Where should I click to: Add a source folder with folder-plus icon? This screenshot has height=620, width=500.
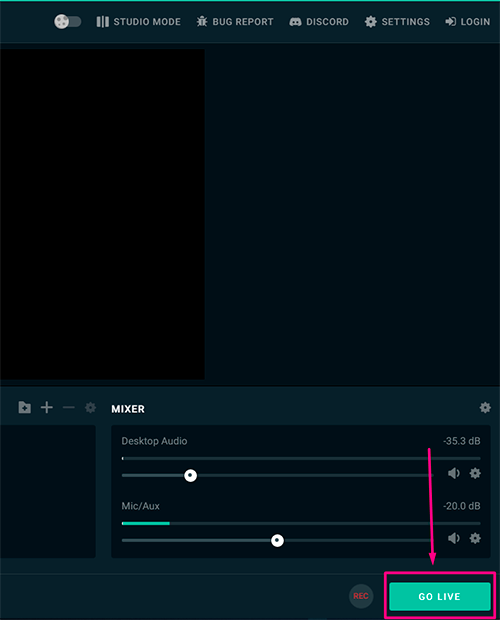click(25, 407)
